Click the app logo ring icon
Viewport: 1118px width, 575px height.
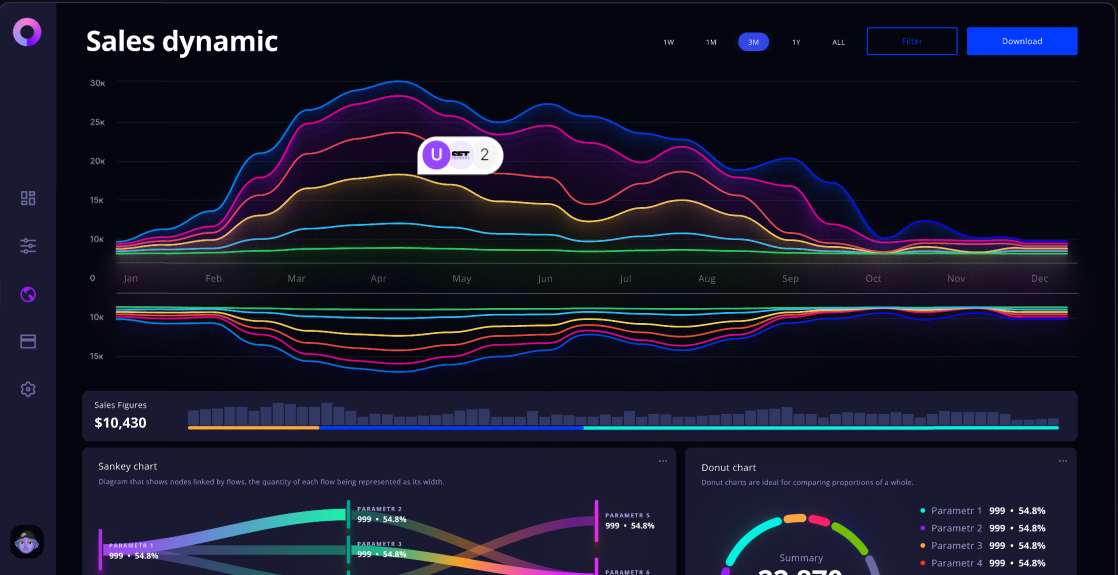click(x=27, y=32)
